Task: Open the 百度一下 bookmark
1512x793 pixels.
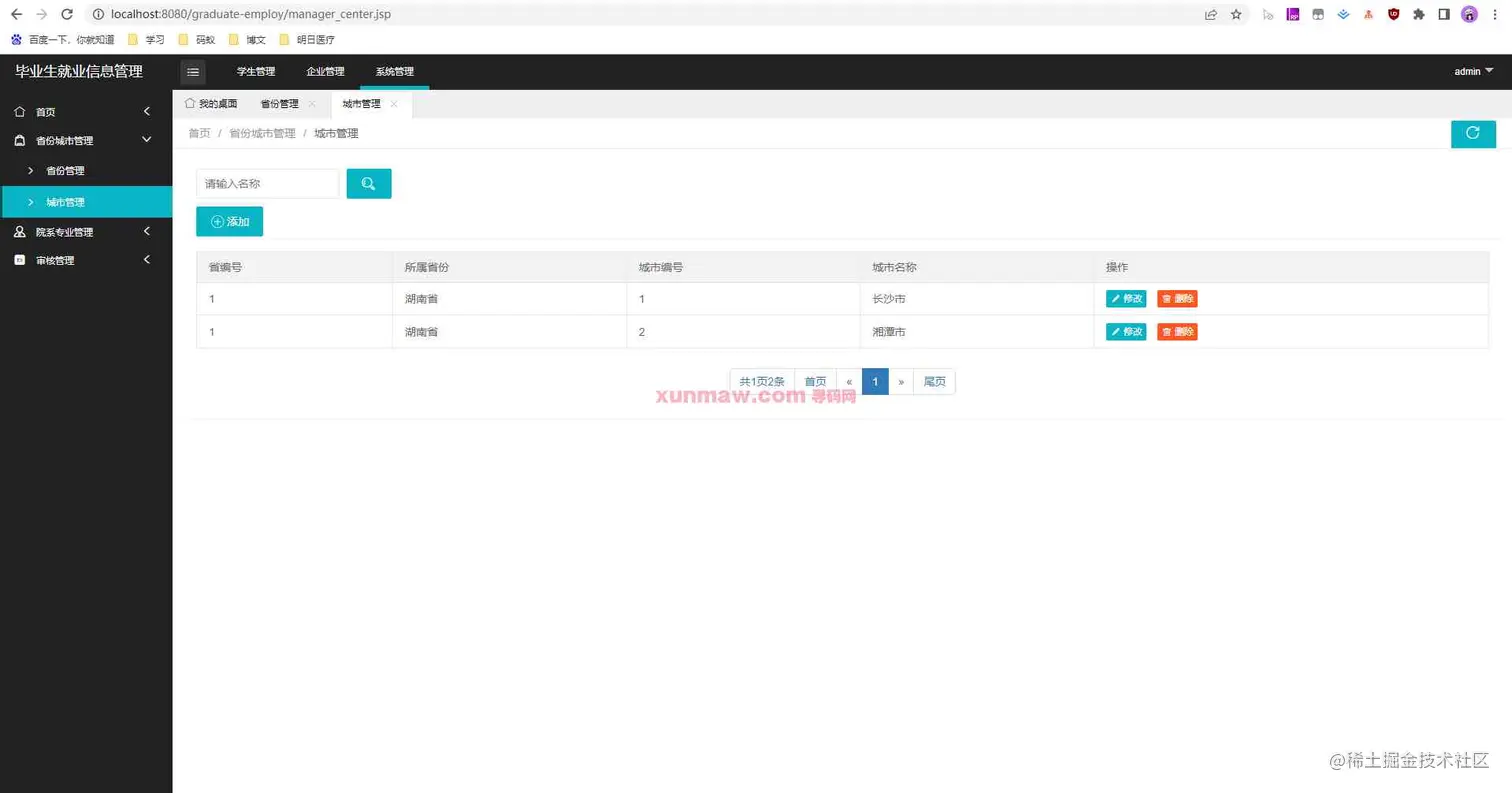Action: point(62,40)
